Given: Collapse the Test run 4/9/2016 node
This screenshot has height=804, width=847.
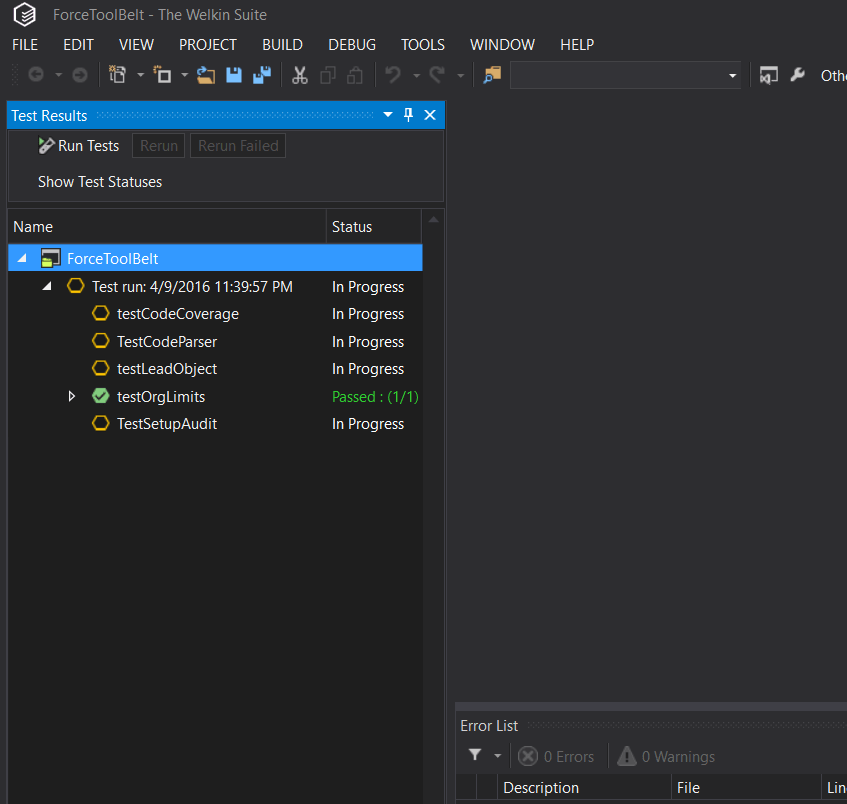Looking at the screenshot, I should pyautogui.click(x=48, y=286).
